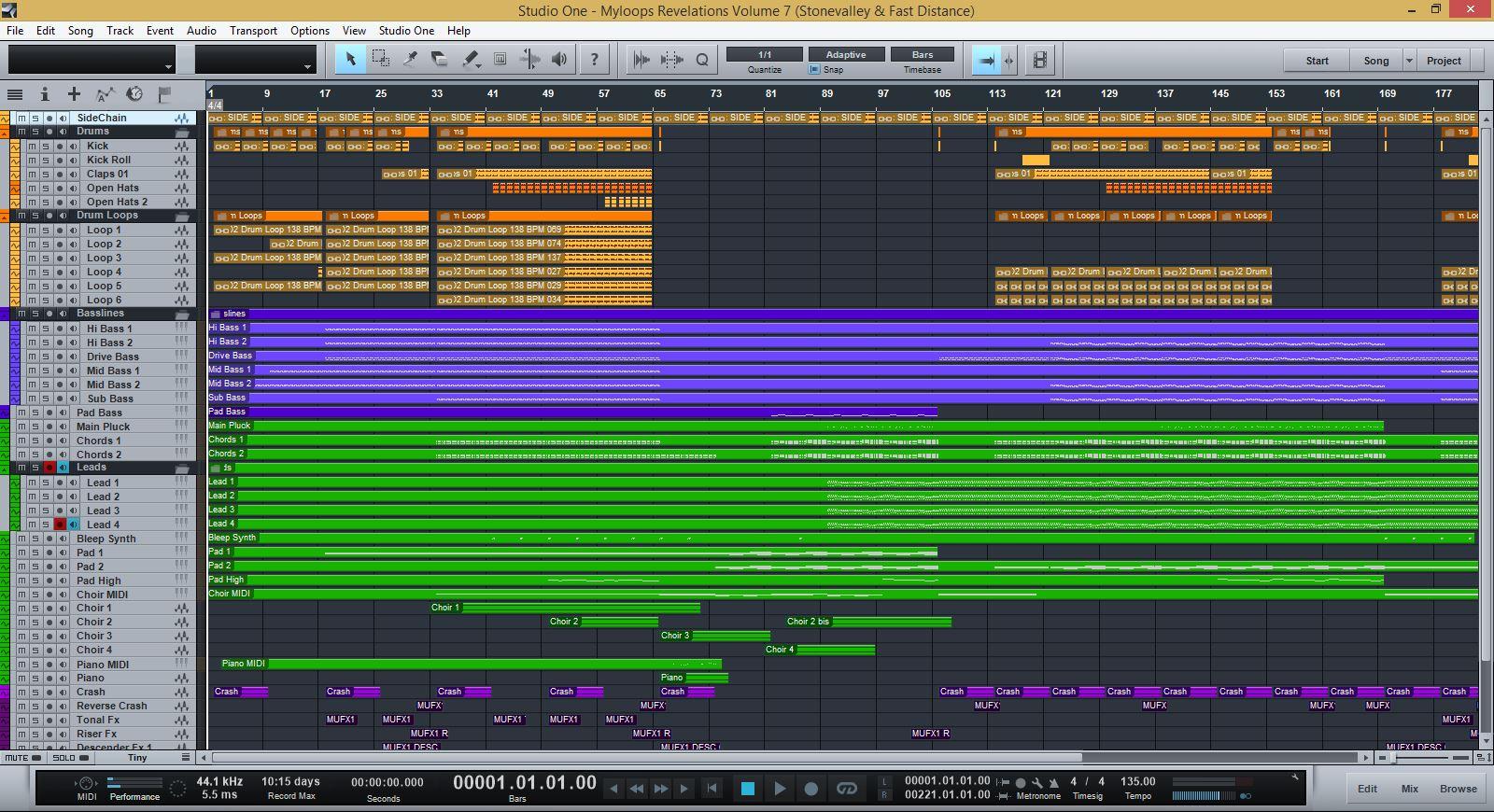Open the Timebase Bars dropdown

922,54
